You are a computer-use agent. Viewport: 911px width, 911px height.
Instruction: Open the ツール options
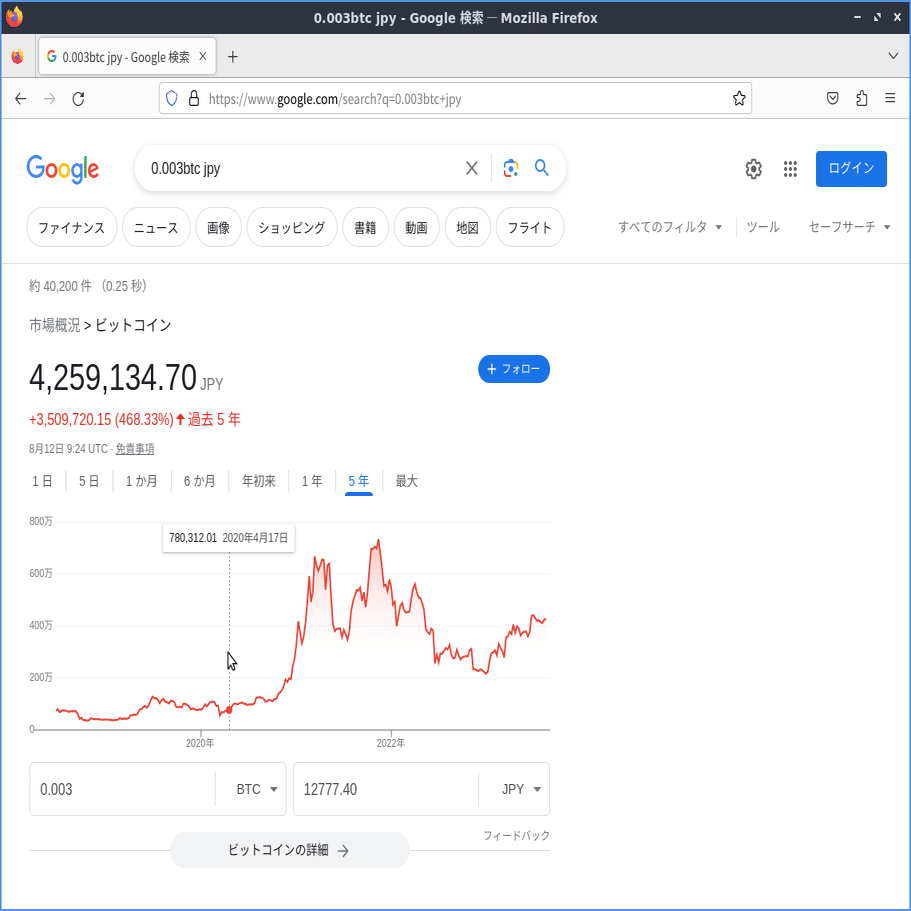763,227
